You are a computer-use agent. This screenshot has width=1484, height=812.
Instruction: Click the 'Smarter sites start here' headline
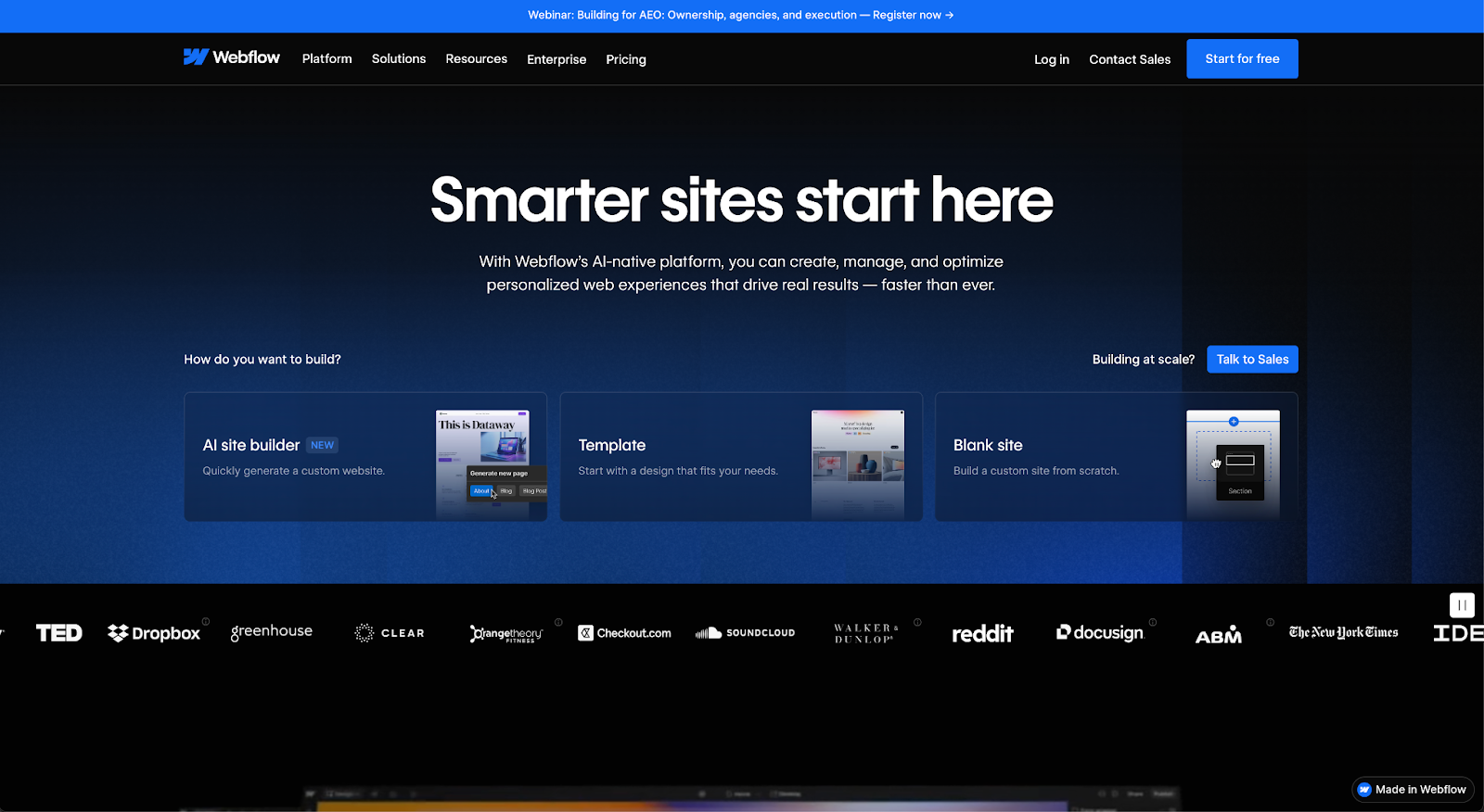coord(742,200)
